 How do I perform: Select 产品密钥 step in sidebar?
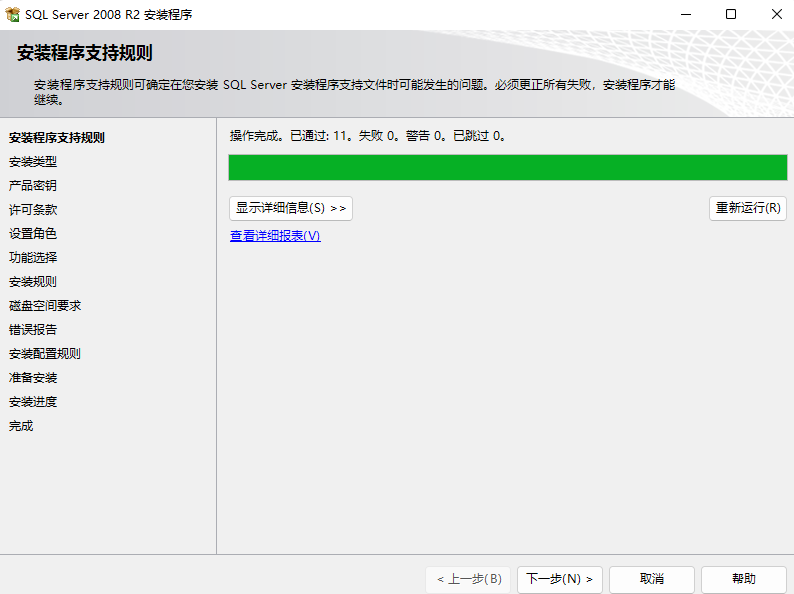pyautogui.click(x=33, y=185)
